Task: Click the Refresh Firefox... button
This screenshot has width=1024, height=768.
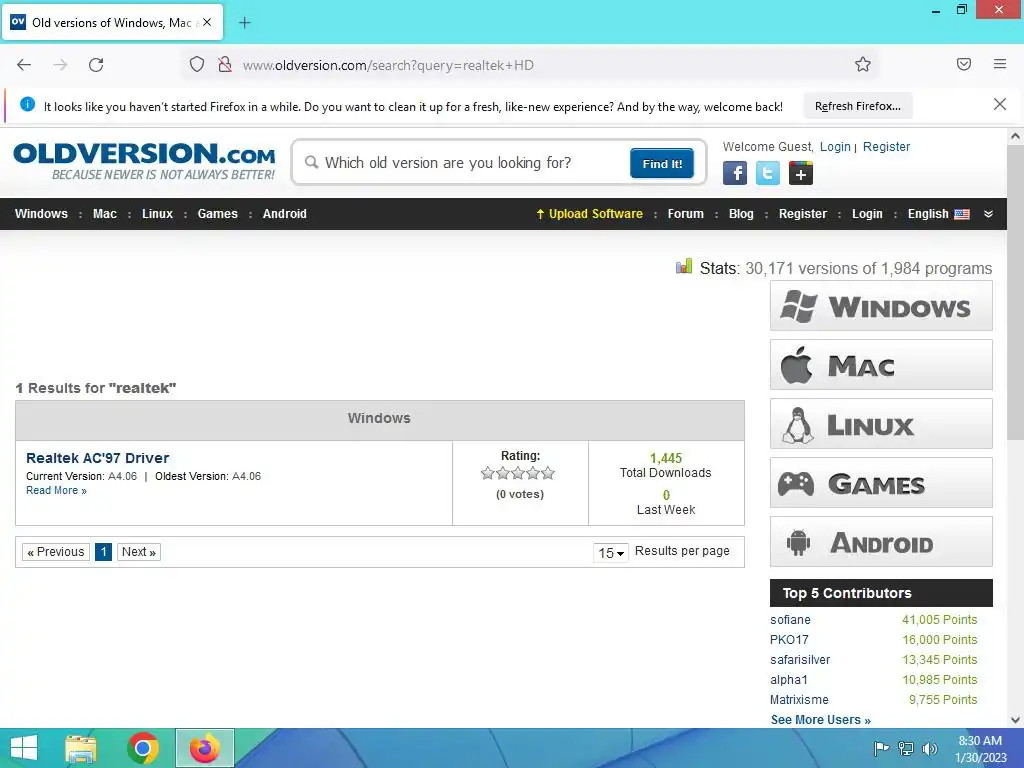Action: pos(857,106)
